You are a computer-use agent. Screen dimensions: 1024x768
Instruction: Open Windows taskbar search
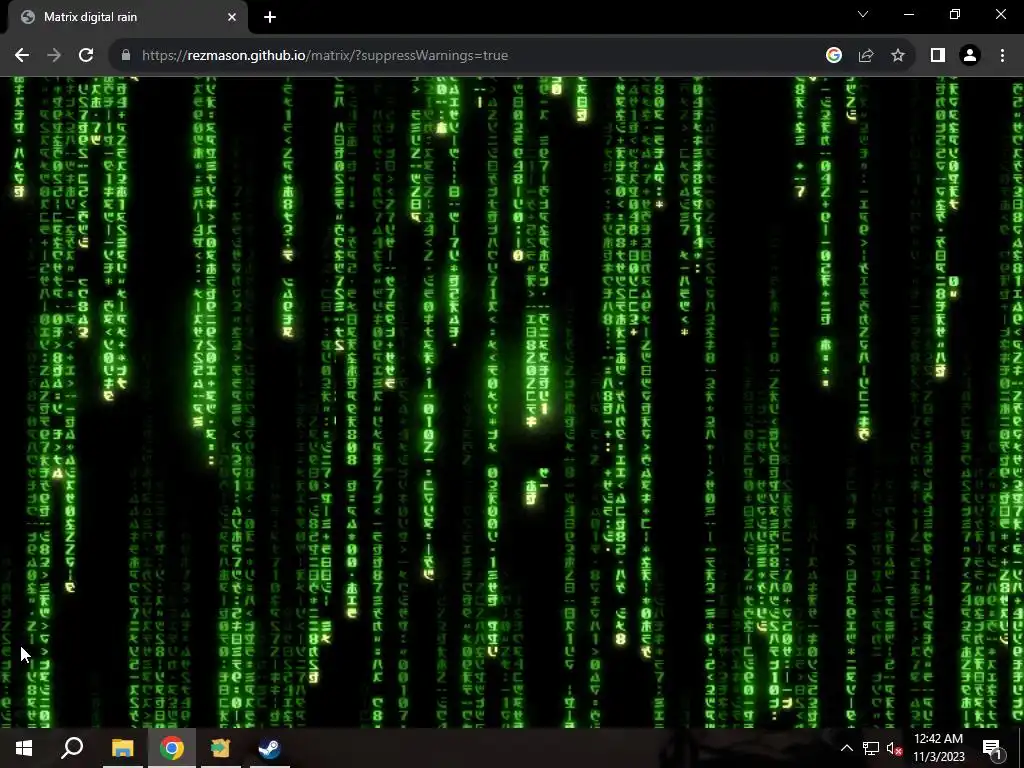(72, 748)
